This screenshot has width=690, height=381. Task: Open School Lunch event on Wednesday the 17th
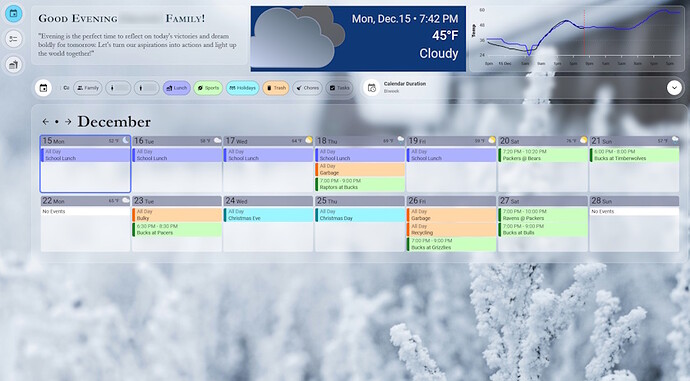[x=268, y=155]
